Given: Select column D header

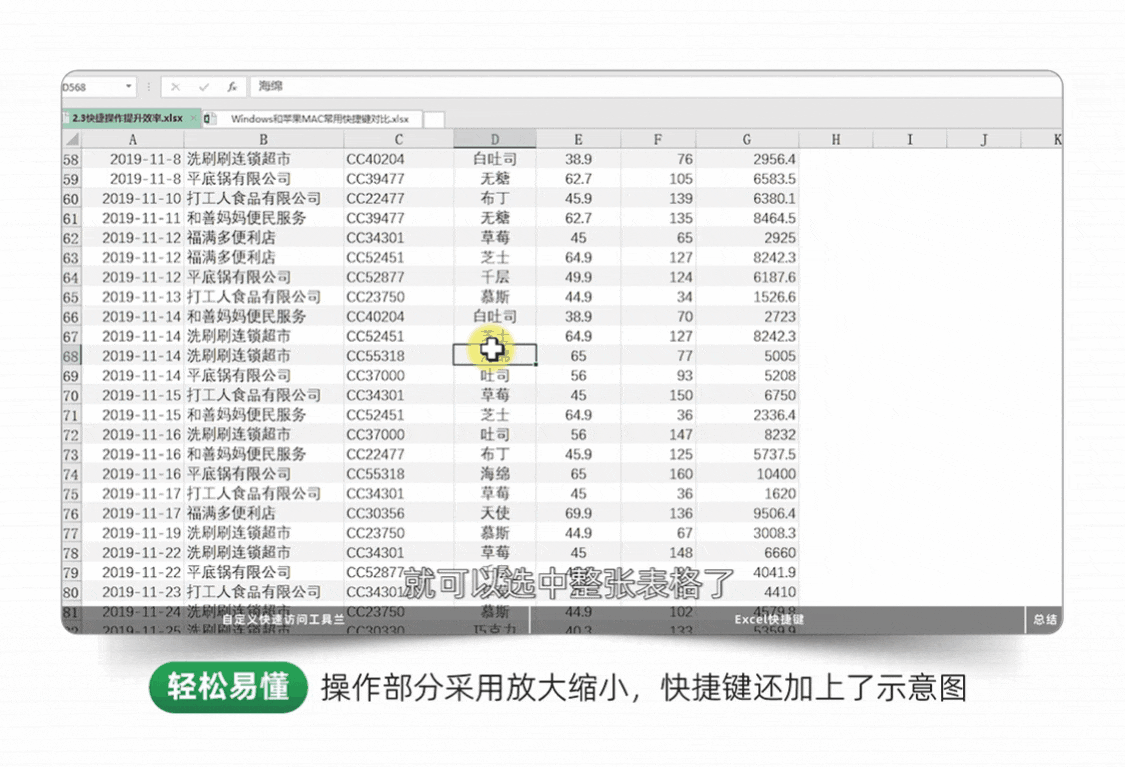Looking at the screenshot, I should coord(494,139).
